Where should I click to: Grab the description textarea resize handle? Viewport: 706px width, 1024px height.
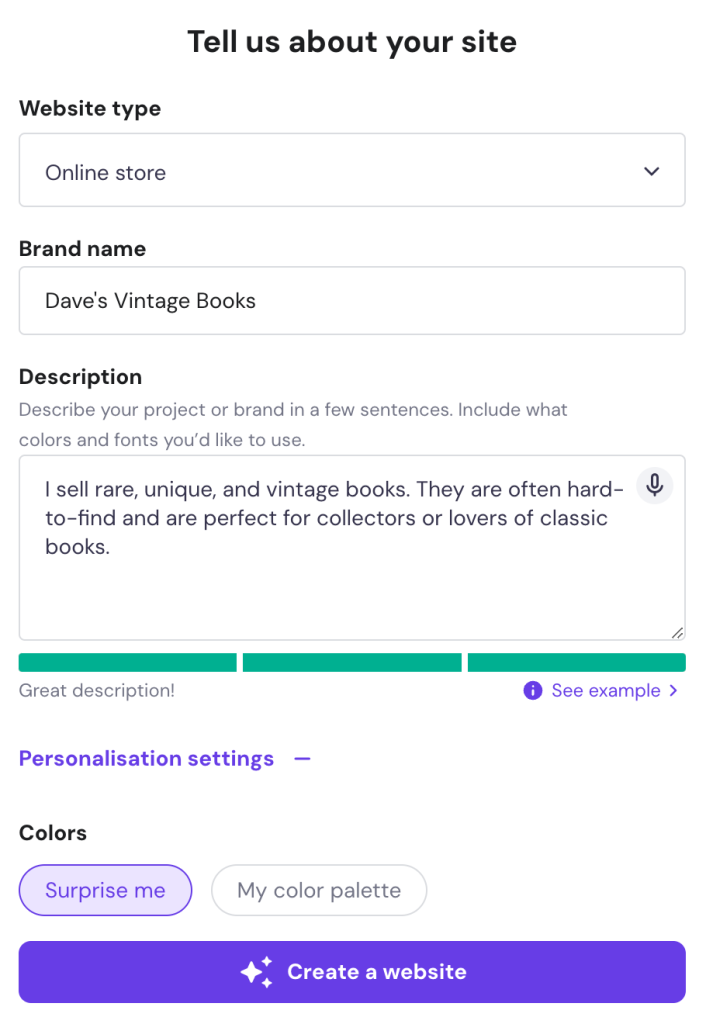678,632
